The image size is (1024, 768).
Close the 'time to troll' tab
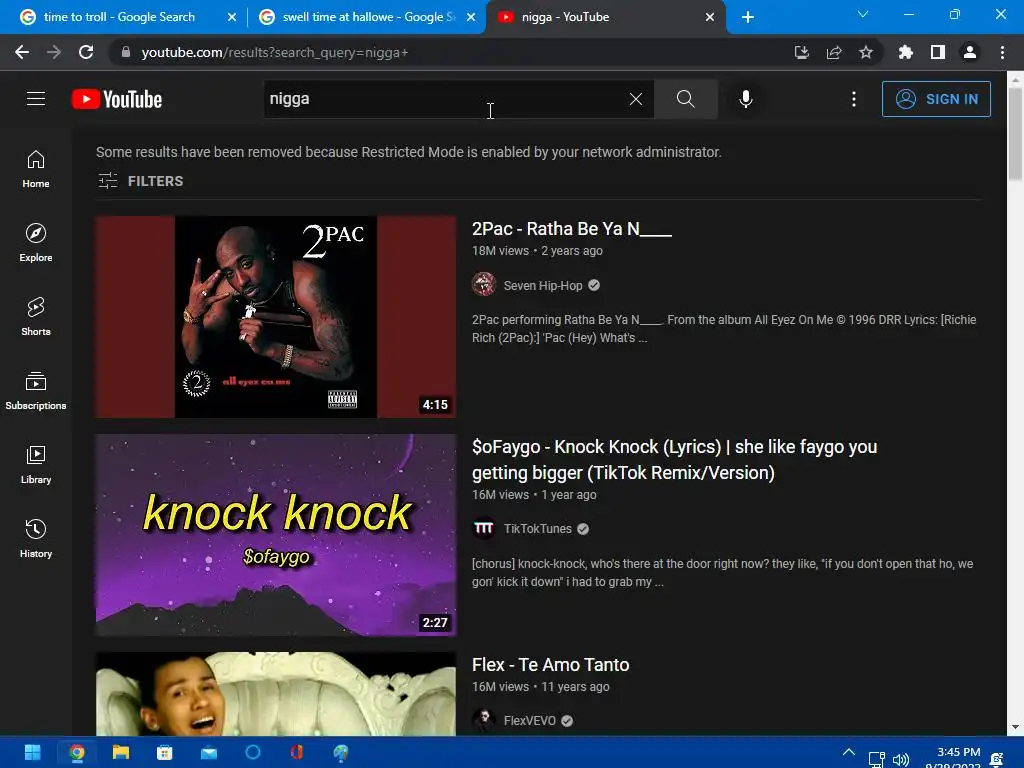tap(232, 17)
